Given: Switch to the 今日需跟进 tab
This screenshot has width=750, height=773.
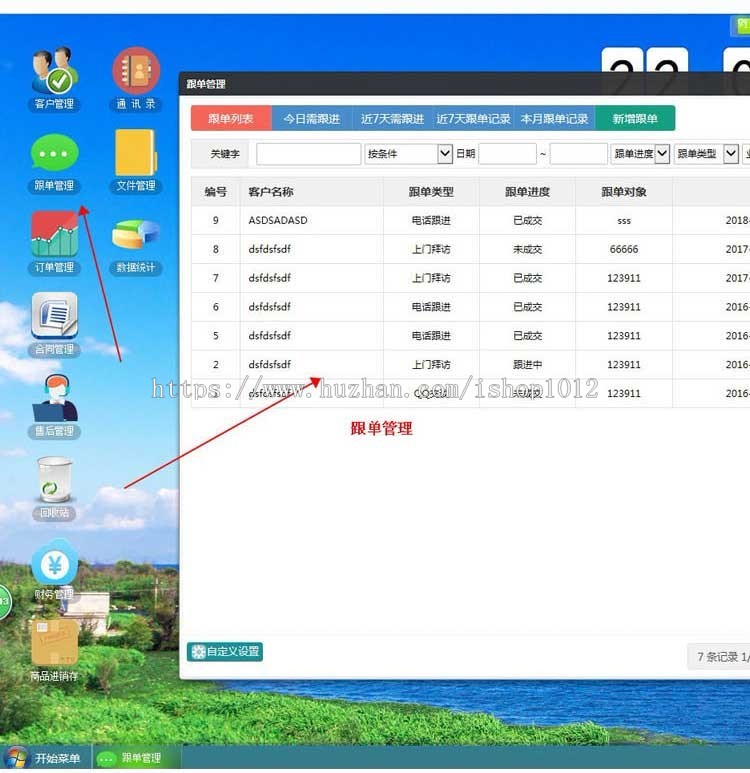Looking at the screenshot, I should [312, 118].
